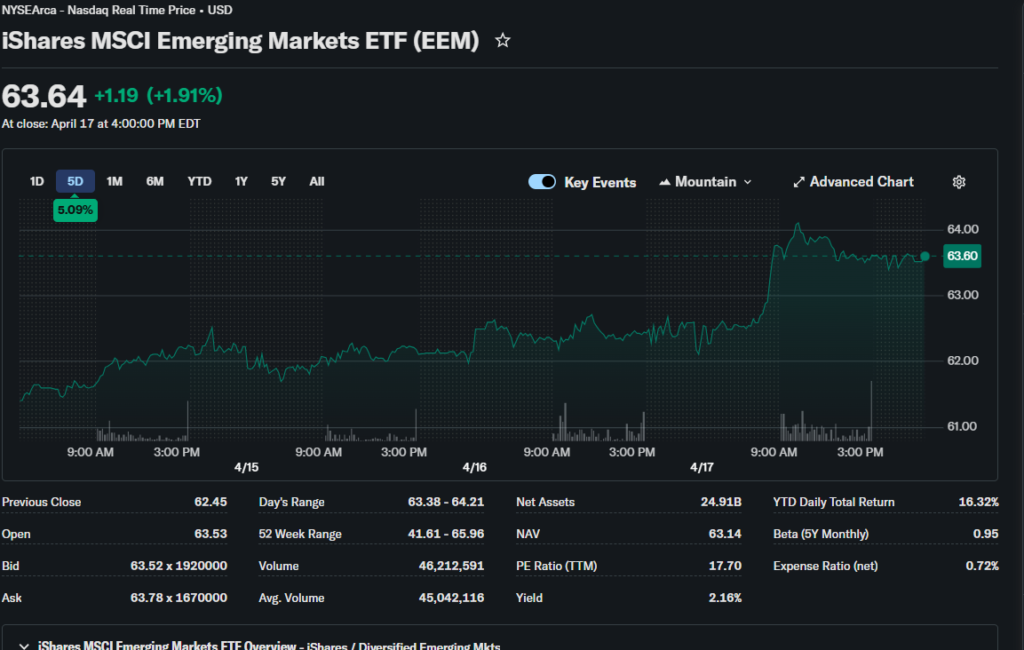Choose the 5Y chart range
Viewport: 1024px width, 650px height.
pyautogui.click(x=278, y=181)
